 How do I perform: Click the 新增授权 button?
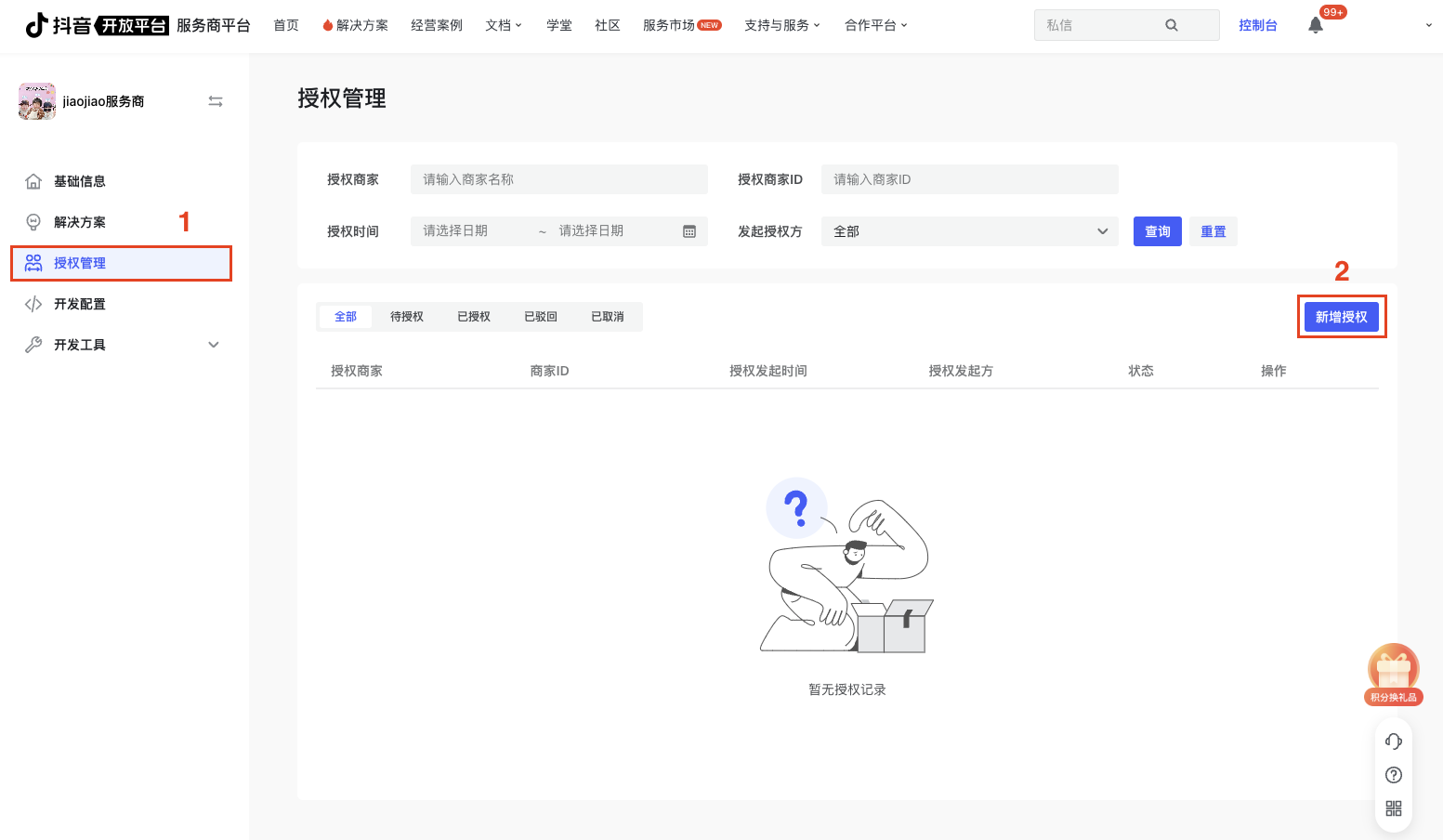click(1341, 317)
